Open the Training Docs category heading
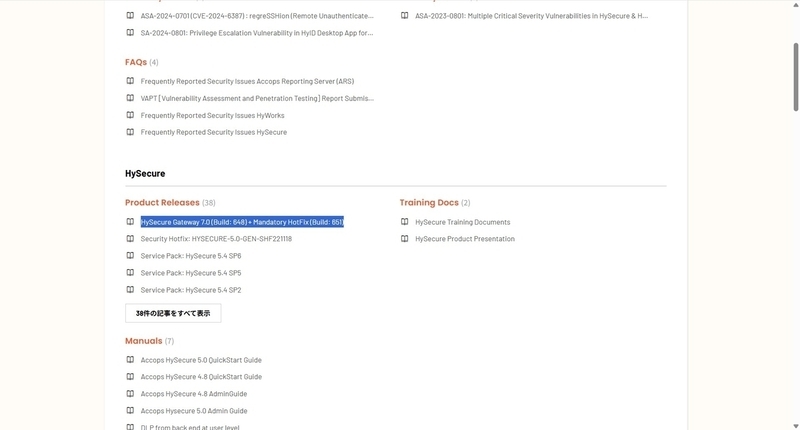This screenshot has width=800, height=430. click(429, 203)
